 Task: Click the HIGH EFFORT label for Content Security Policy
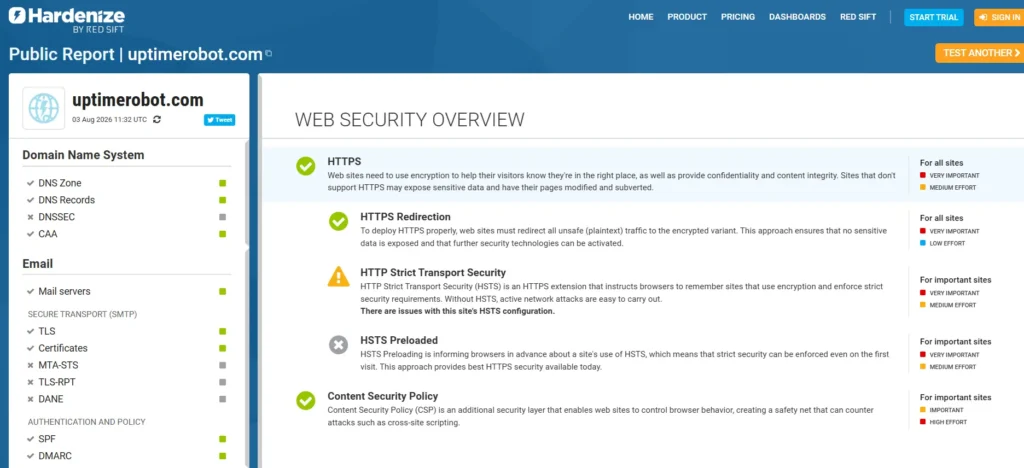(948, 422)
